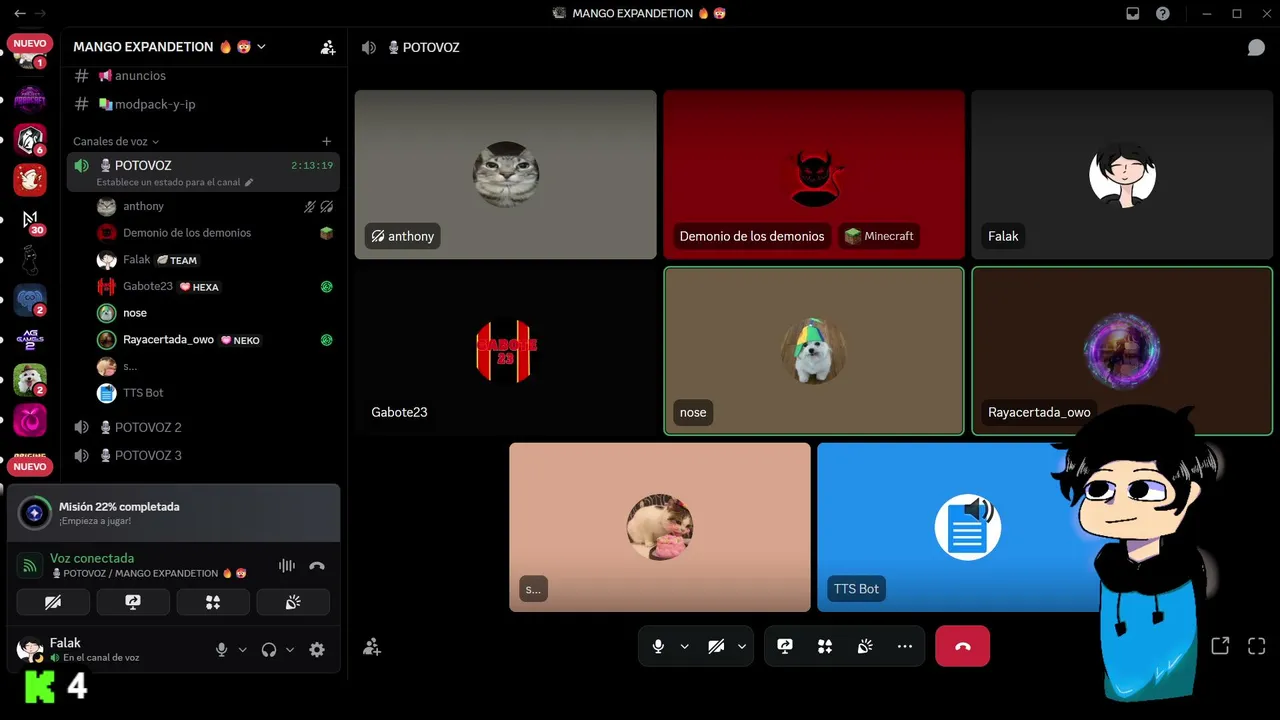Open soundboard from the call control bar

pos(865,647)
